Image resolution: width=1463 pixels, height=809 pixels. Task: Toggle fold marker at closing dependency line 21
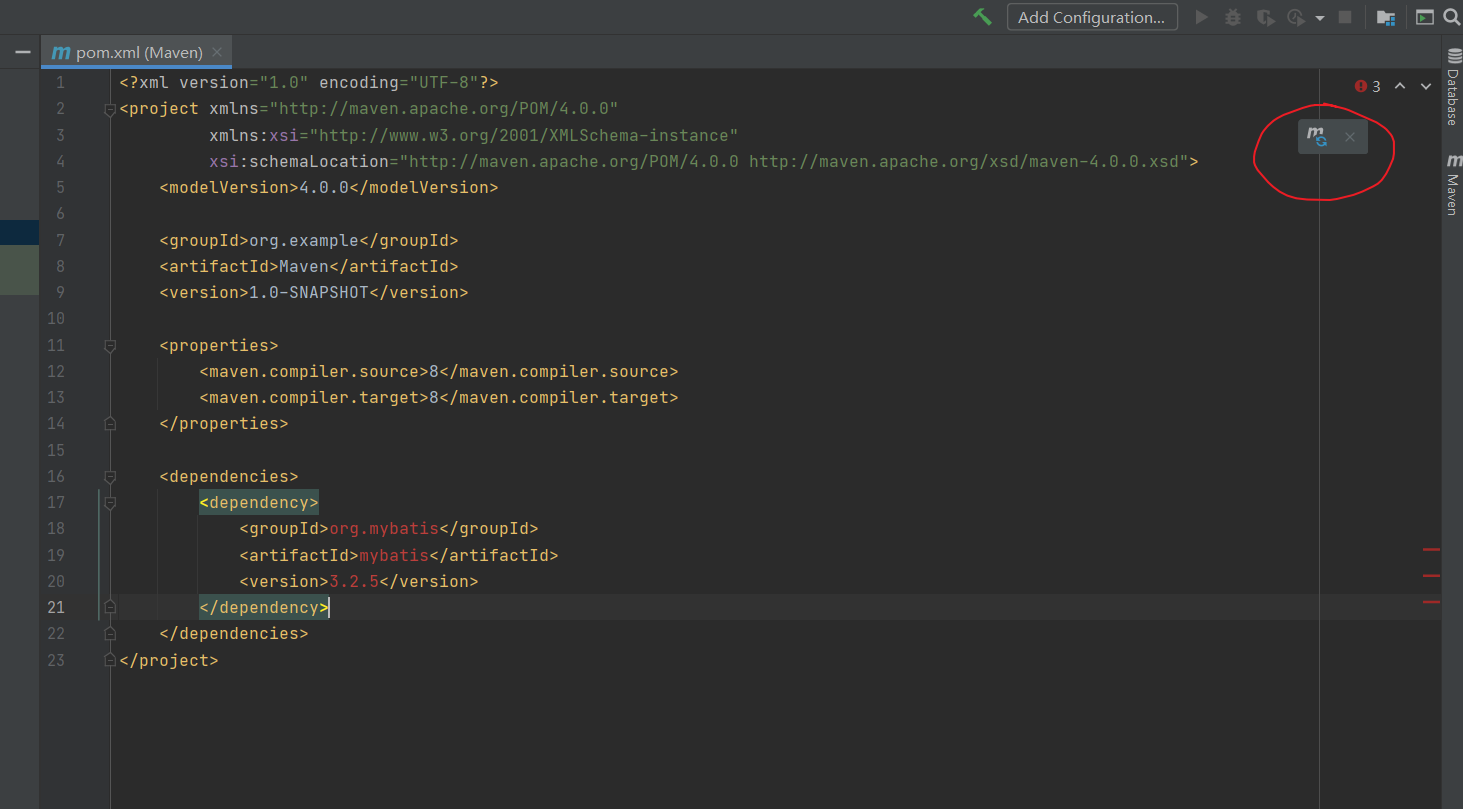[x=110, y=607]
